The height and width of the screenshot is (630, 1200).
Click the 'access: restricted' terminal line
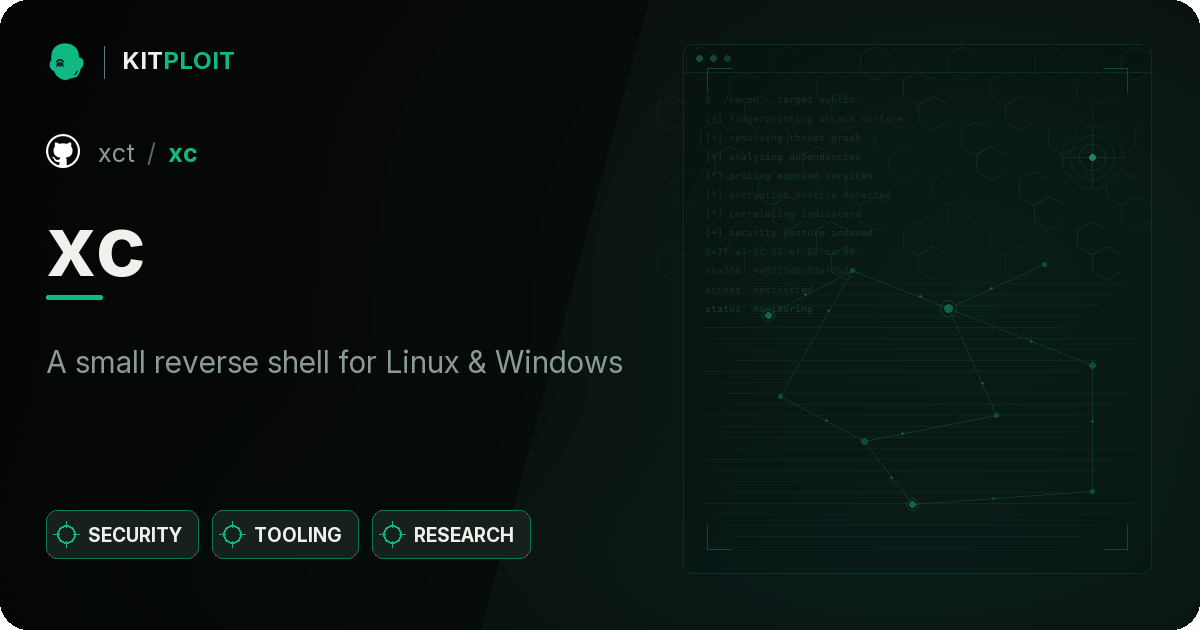point(759,290)
